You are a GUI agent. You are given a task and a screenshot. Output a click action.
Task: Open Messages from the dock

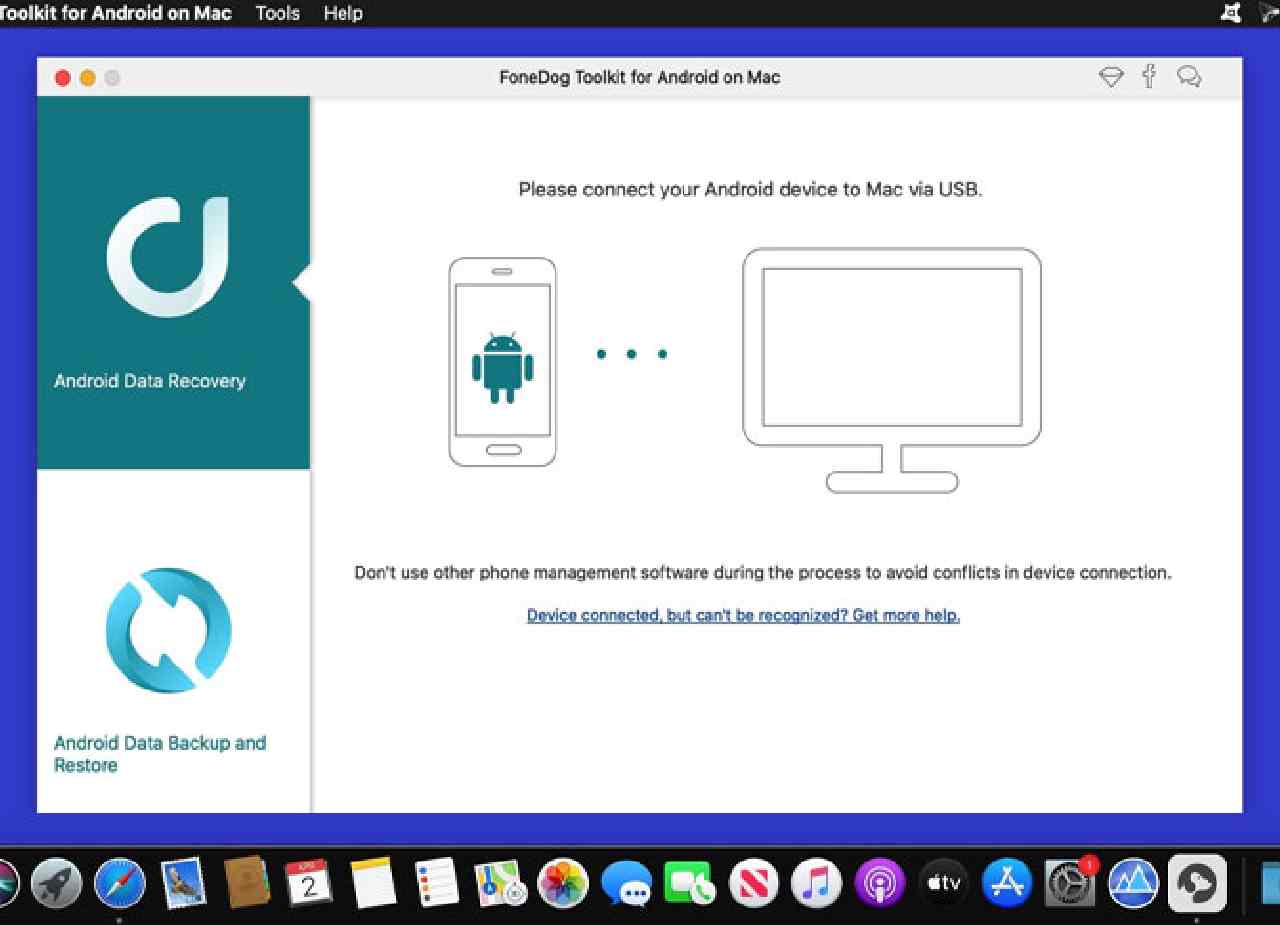(x=627, y=884)
